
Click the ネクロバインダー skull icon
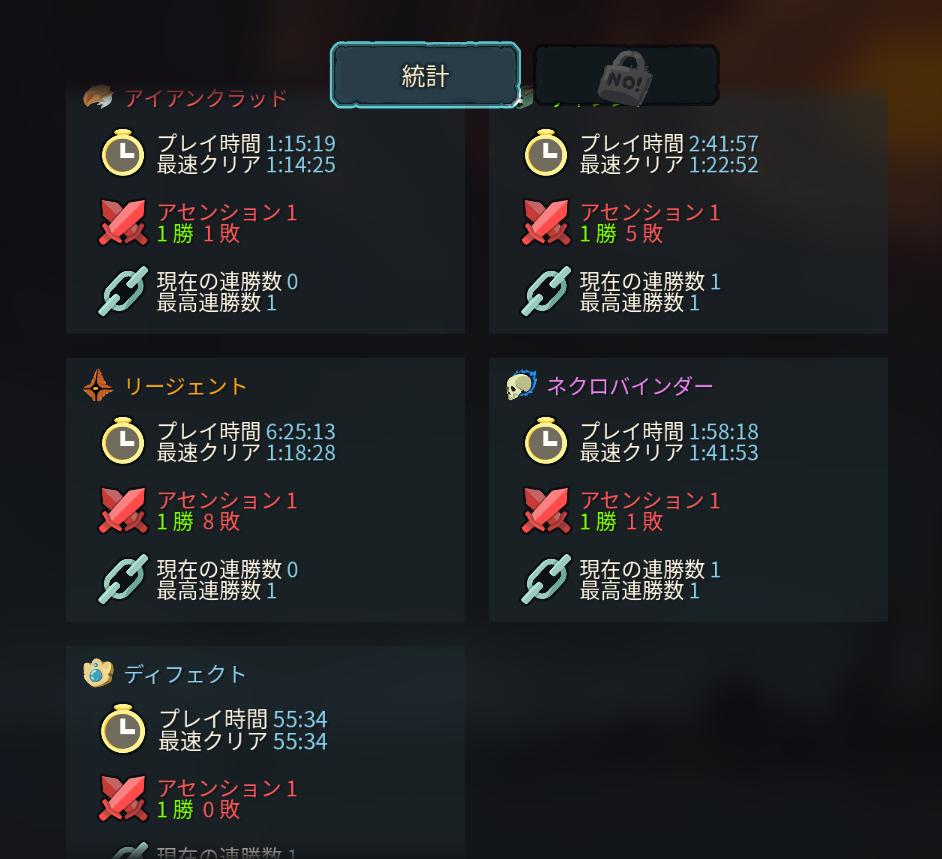click(521, 385)
